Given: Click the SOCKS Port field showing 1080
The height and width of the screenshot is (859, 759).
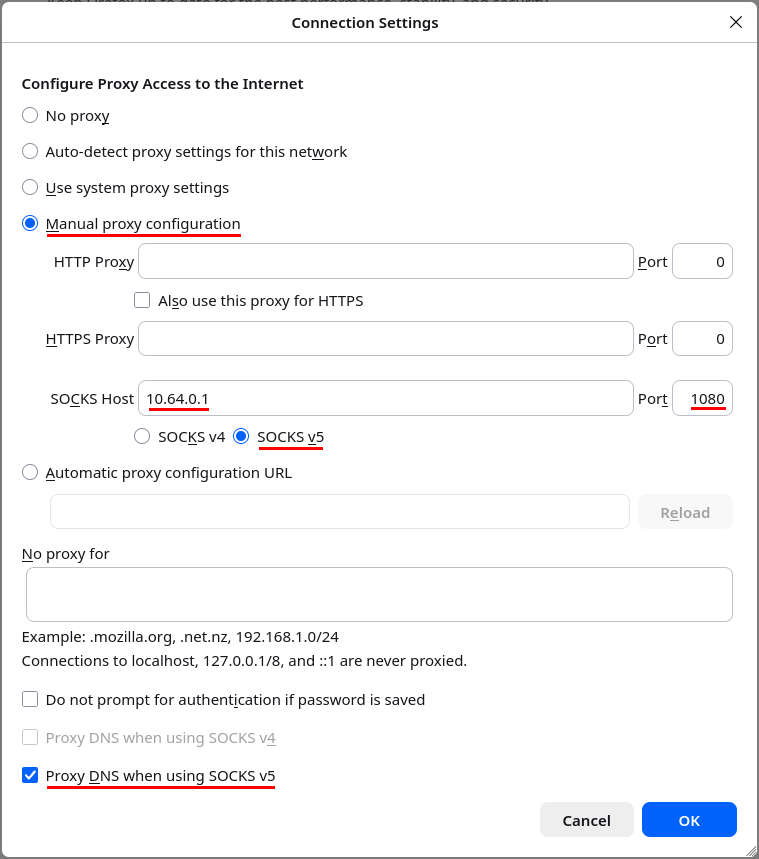Looking at the screenshot, I should pyautogui.click(x=702, y=398).
